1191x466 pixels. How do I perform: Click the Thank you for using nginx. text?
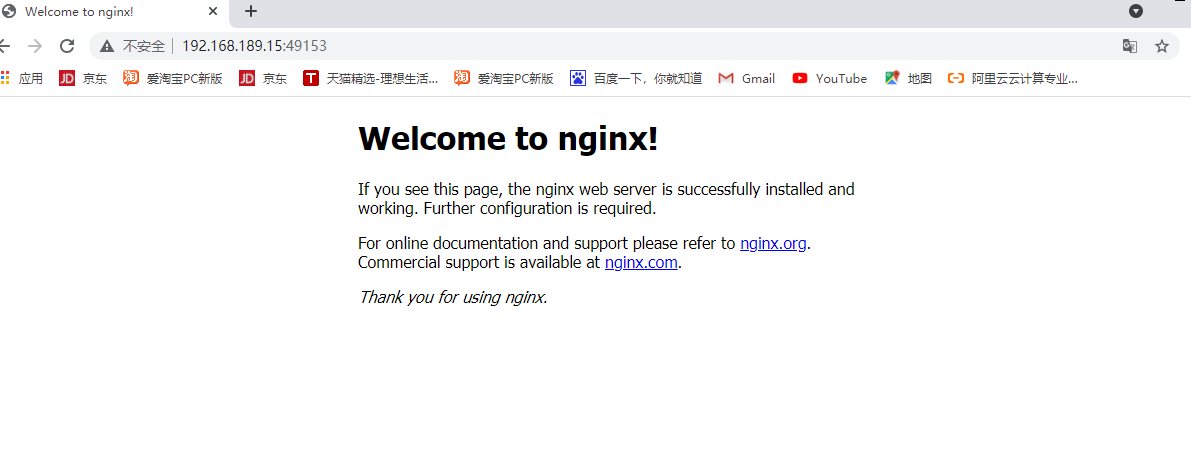point(453,297)
